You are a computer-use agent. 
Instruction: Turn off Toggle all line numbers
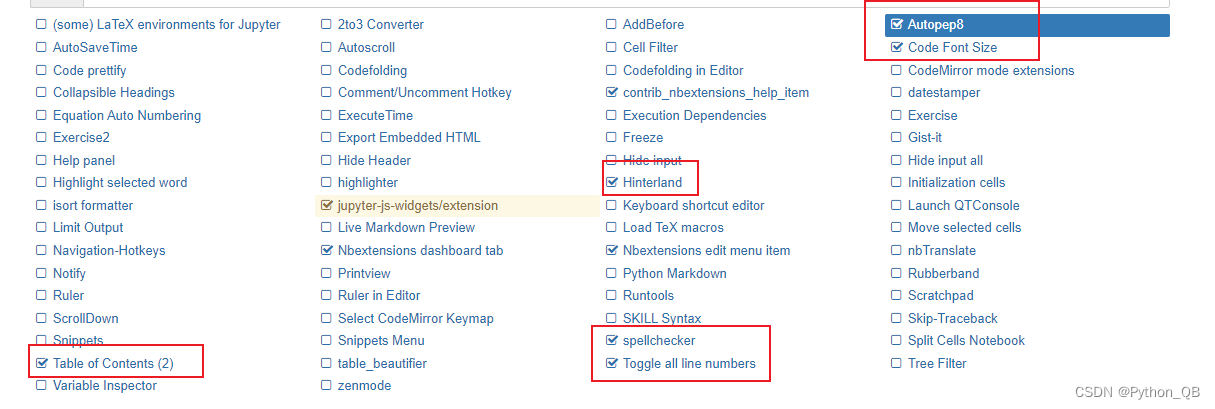coord(612,363)
